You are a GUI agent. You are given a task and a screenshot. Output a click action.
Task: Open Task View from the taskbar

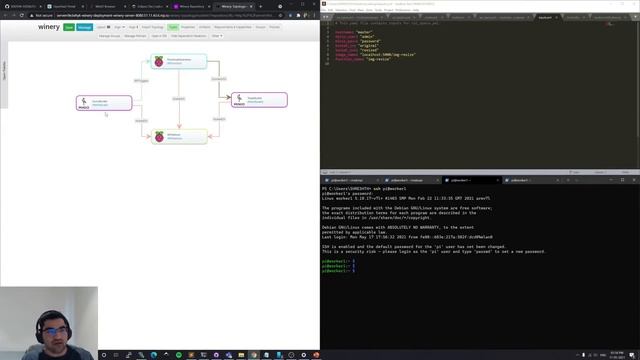(116, 355)
